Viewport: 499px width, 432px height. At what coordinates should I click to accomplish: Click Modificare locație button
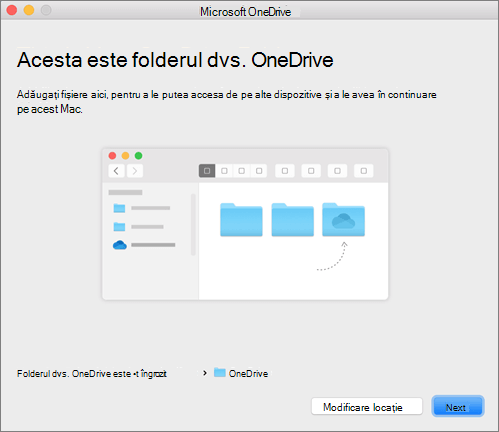tap(367, 407)
